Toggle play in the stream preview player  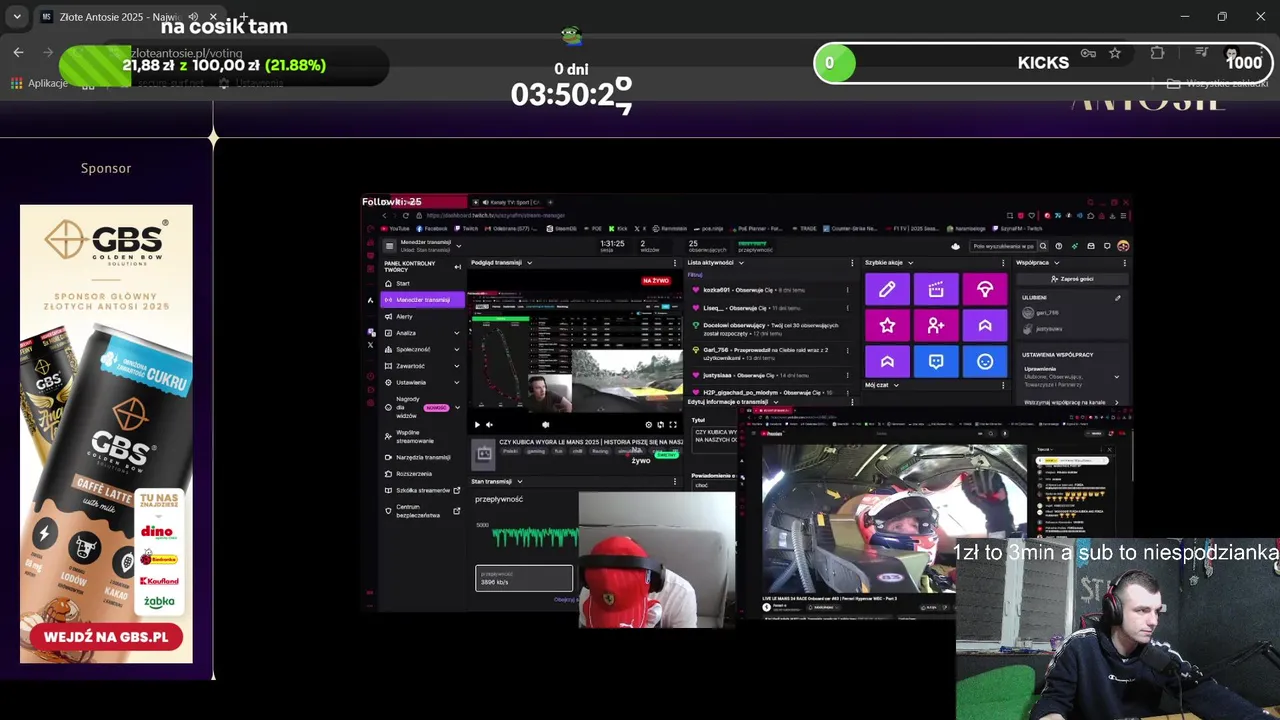coord(477,425)
